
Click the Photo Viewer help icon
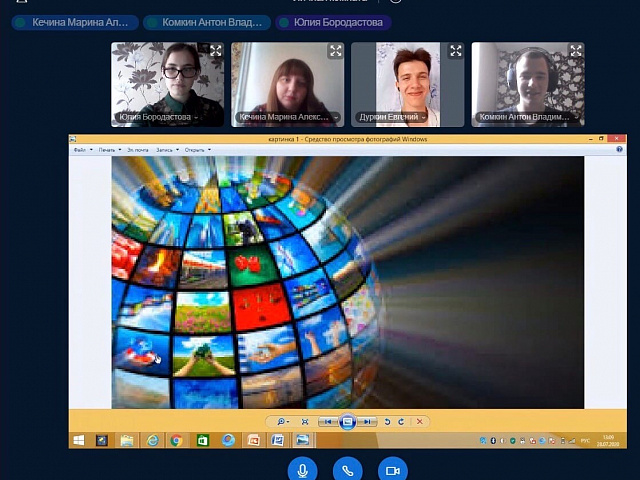(619, 149)
